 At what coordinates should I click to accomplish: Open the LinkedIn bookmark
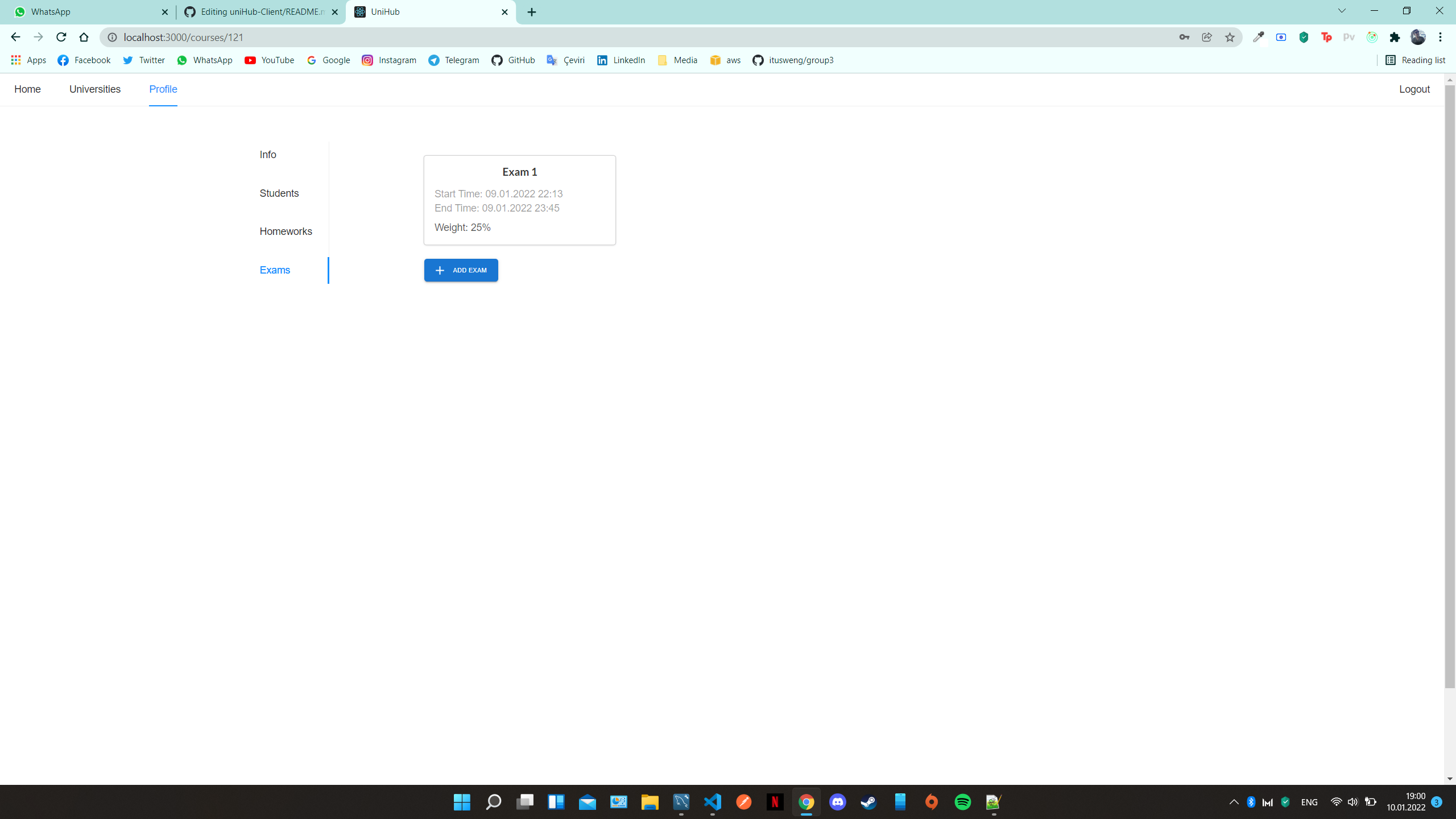coord(620,60)
